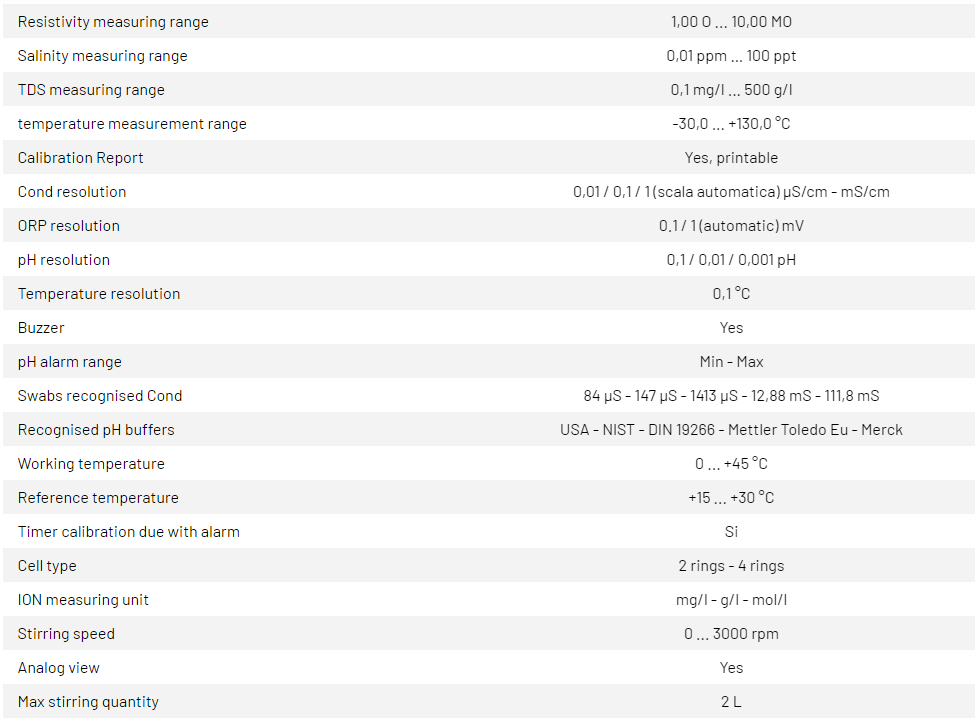Select the 0,1 °C temperature resolution value
977x722 pixels.
coord(731,294)
